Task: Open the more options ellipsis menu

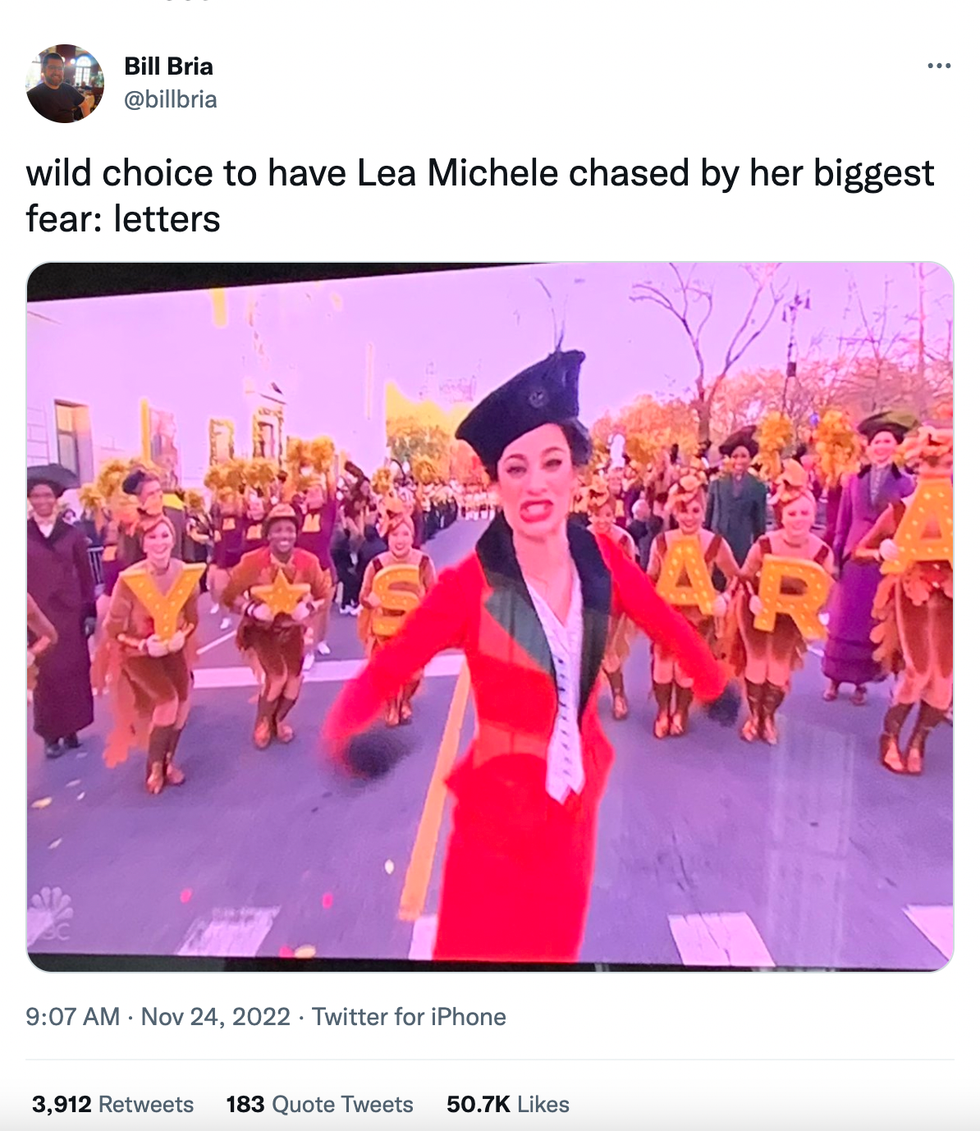Action: pyautogui.click(x=938, y=67)
